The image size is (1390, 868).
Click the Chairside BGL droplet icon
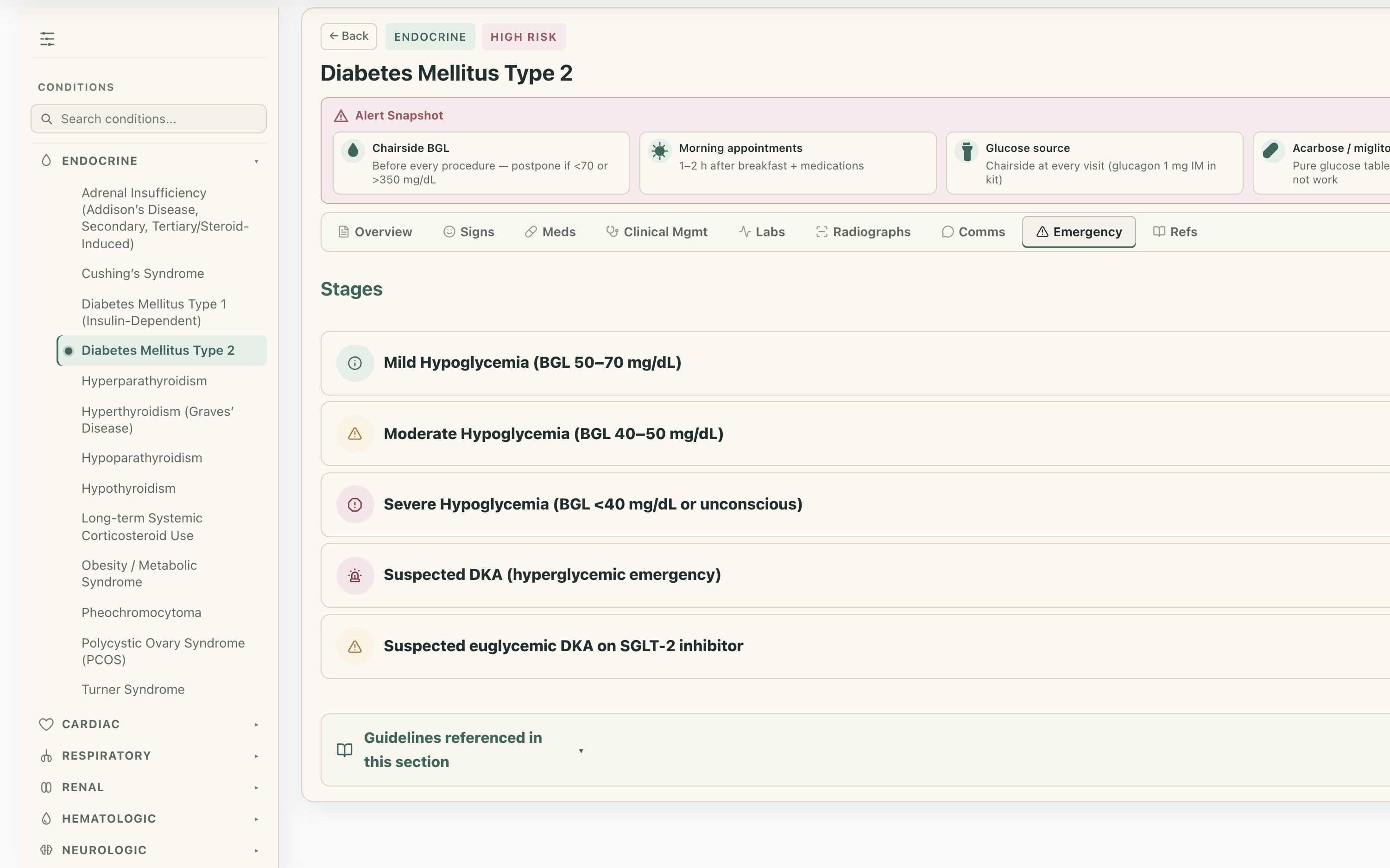tap(353, 151)
